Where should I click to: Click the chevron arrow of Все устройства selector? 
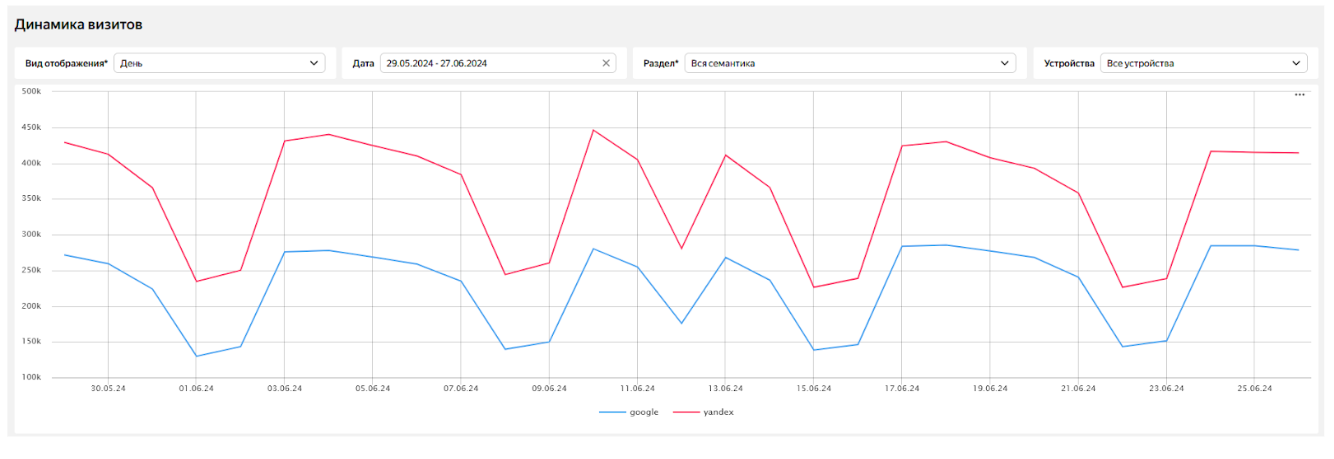tap(1295, 63)
